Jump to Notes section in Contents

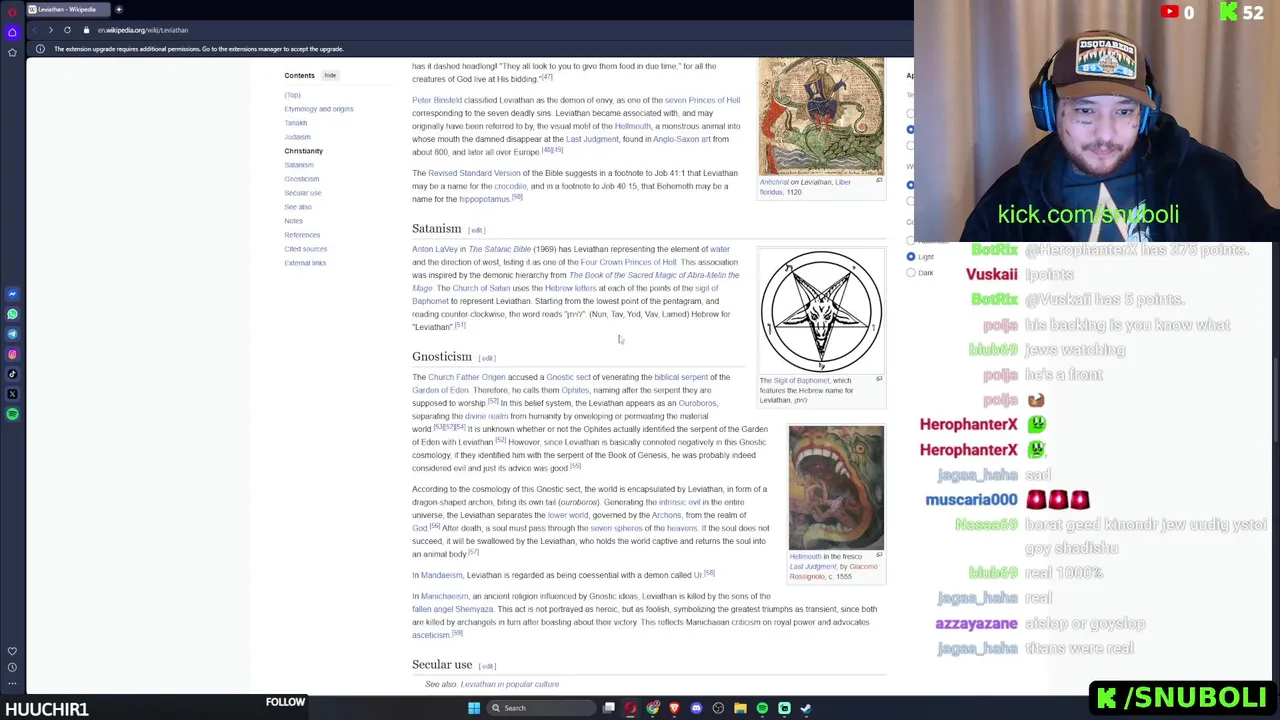coord(293,221)
